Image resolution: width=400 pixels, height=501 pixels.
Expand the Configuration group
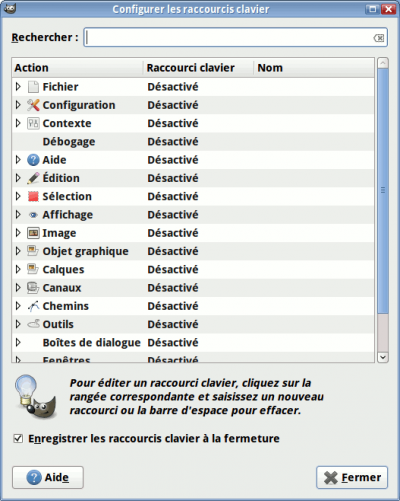tap(18, 105)
